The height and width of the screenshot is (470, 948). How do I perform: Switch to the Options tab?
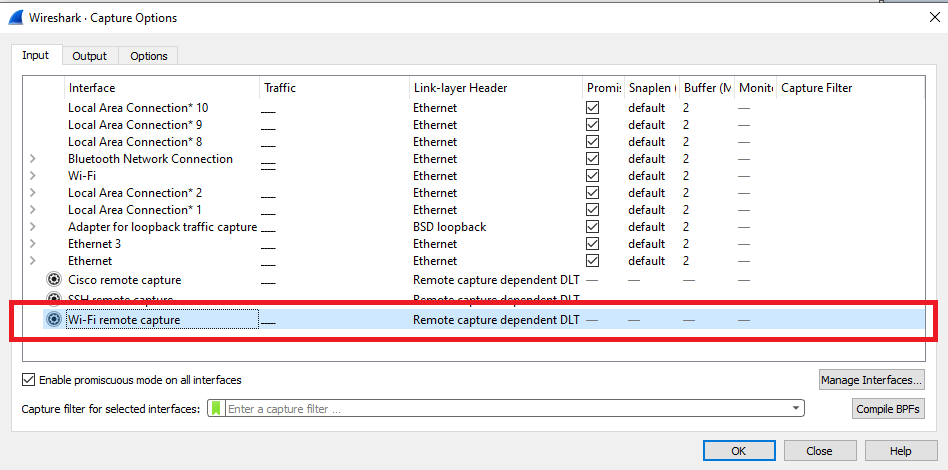click(x=149, y=56)
